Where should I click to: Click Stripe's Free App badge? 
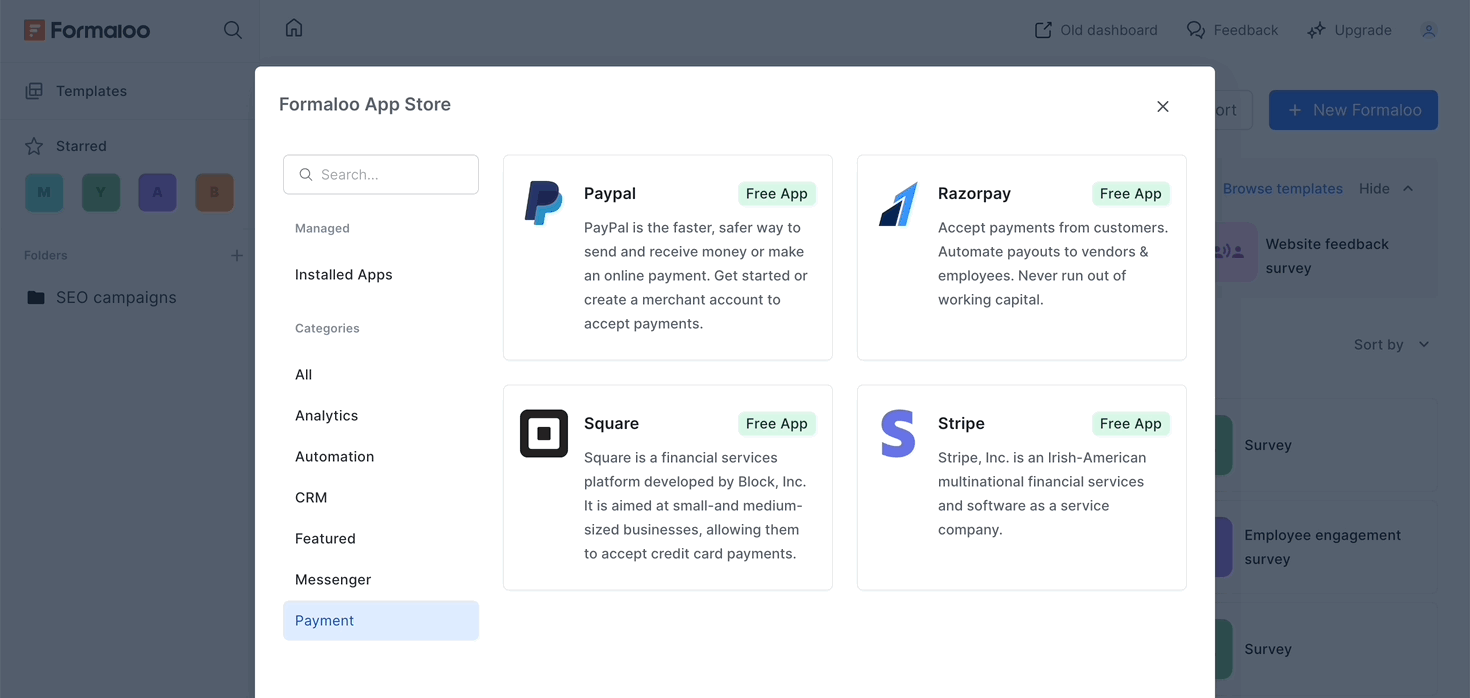tap(1131, 423)
